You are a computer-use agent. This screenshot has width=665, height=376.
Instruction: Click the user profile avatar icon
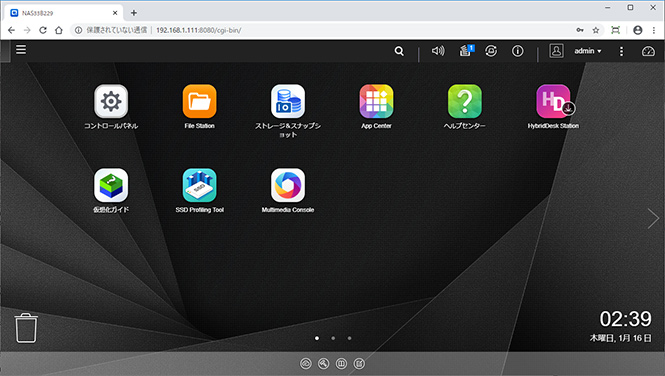[x=556, y=51]
